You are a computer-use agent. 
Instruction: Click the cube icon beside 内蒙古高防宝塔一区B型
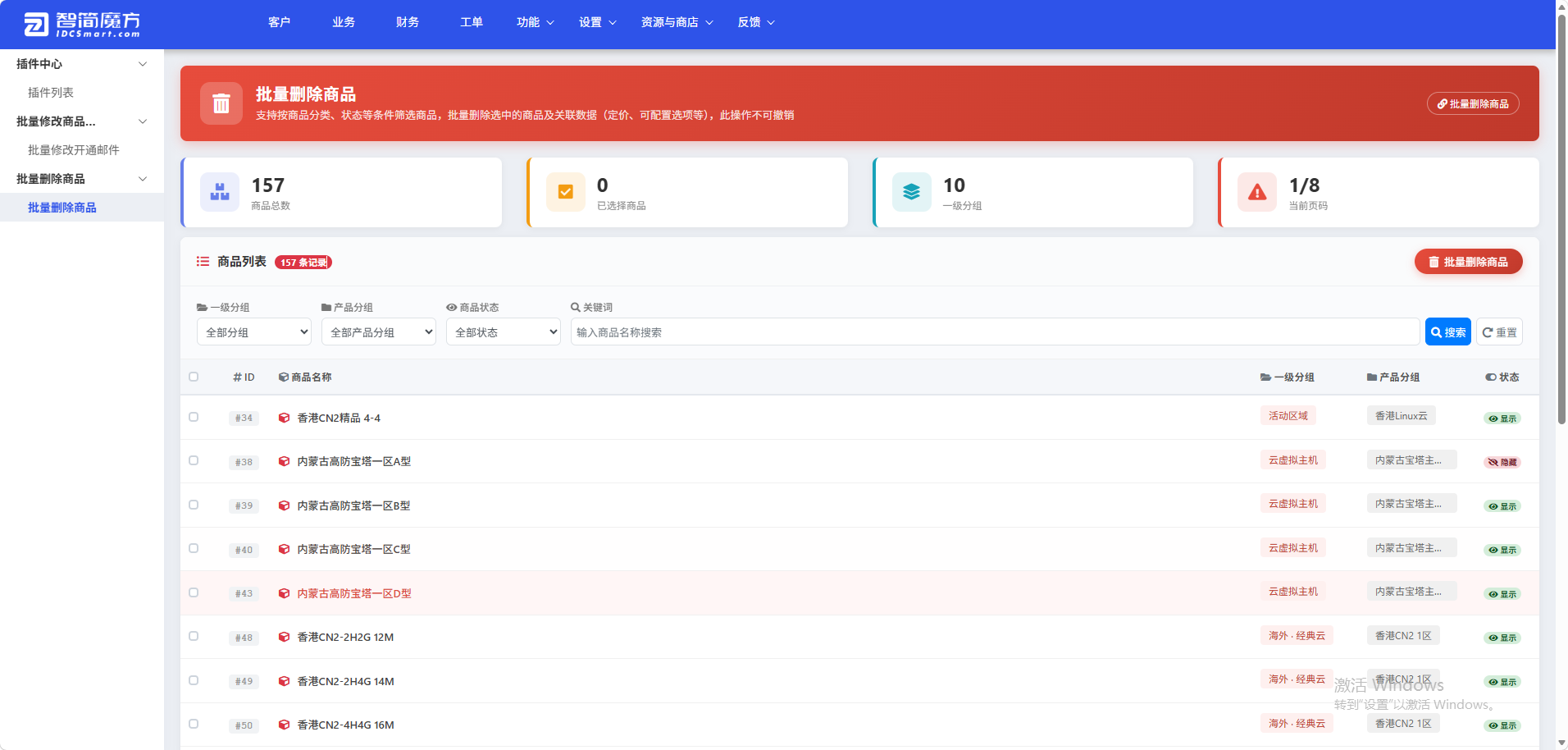(284, 505)
